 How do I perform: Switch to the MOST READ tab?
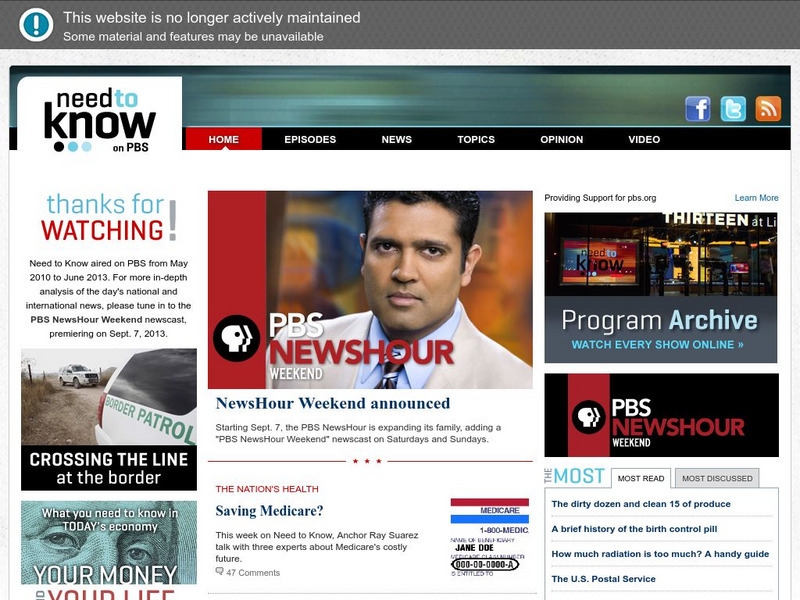click(641, 478)
